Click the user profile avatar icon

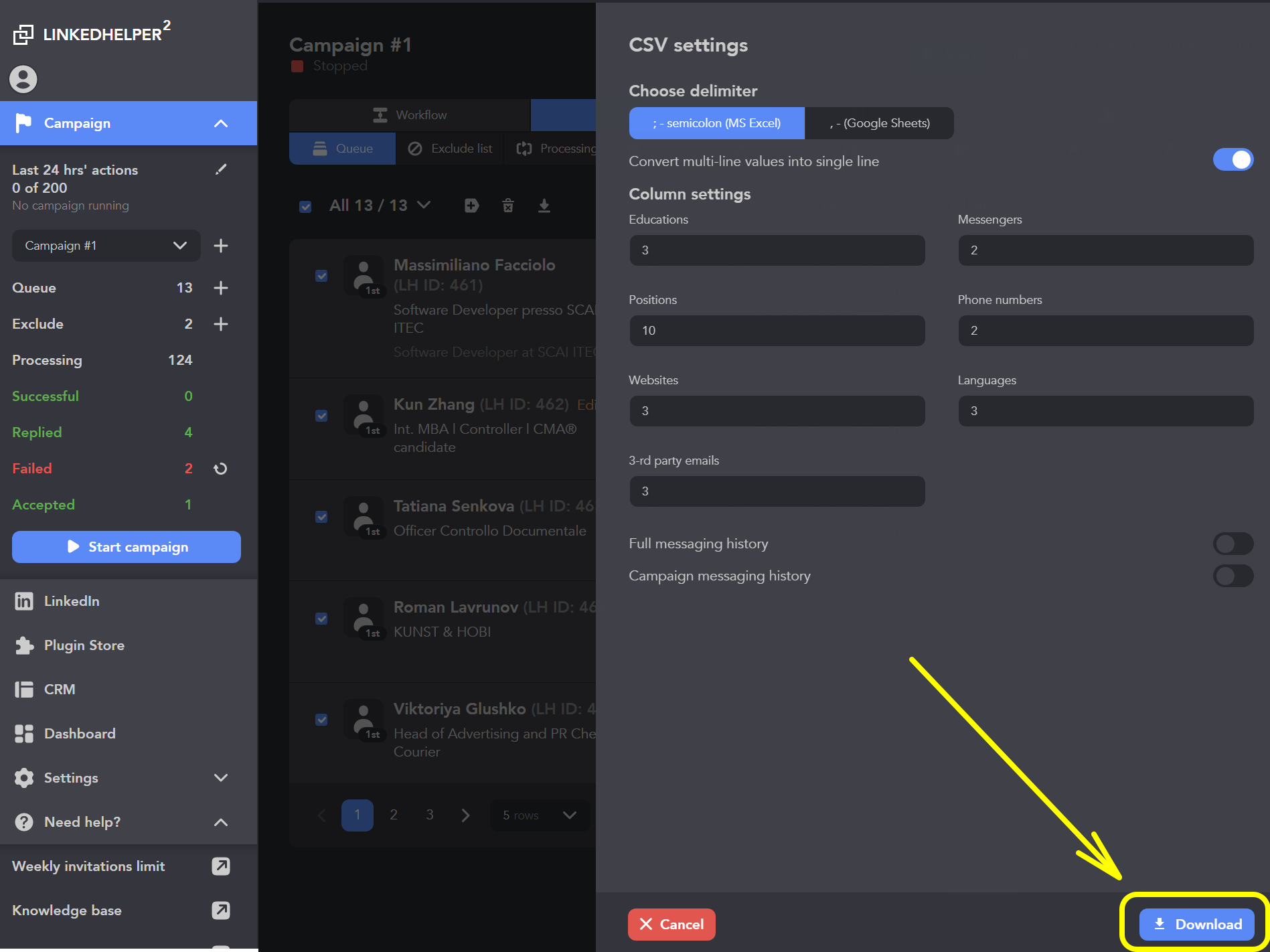coord(23,79)
